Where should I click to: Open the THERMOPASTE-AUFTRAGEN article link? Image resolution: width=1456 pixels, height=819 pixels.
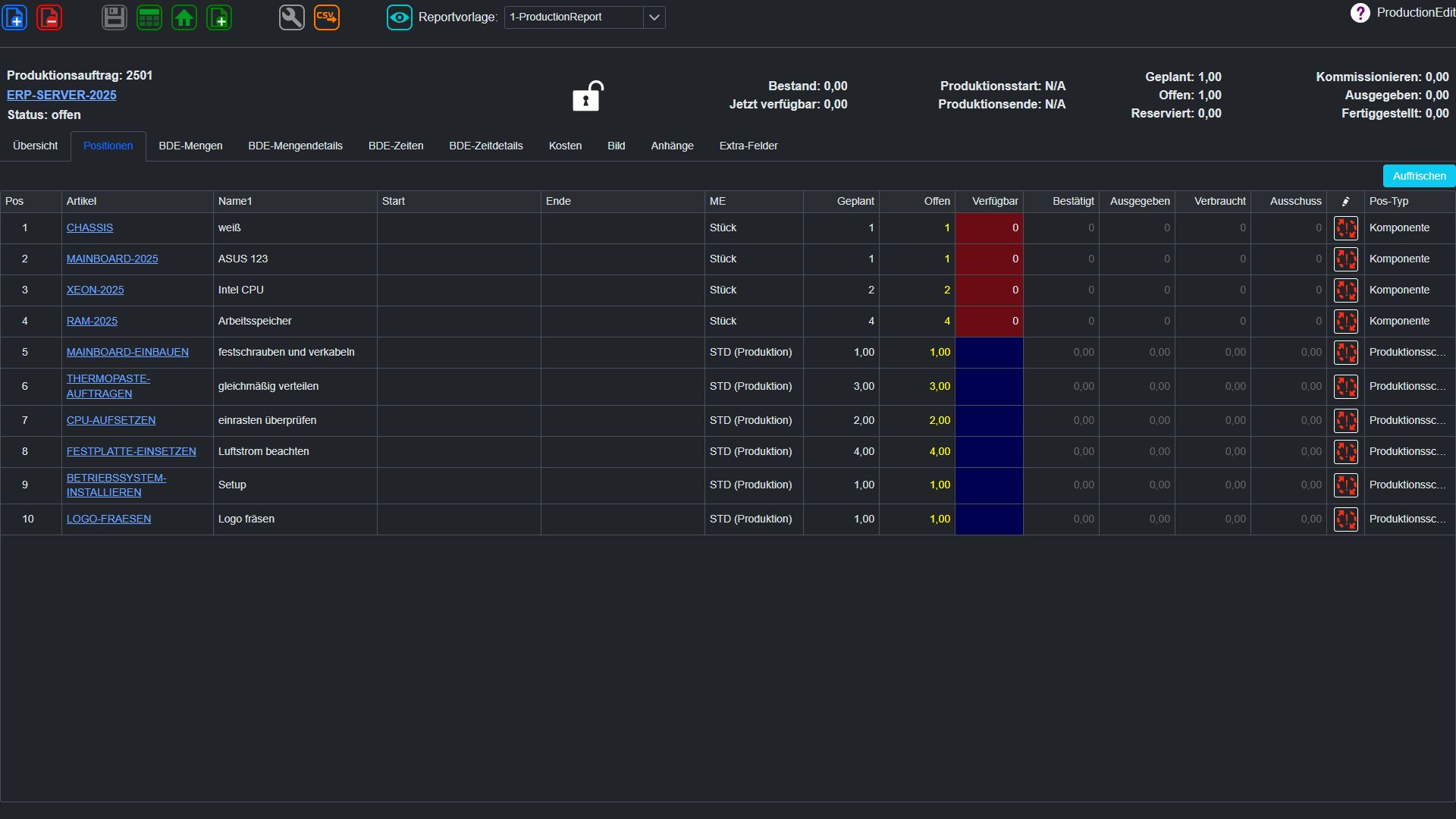pos(108,386)
